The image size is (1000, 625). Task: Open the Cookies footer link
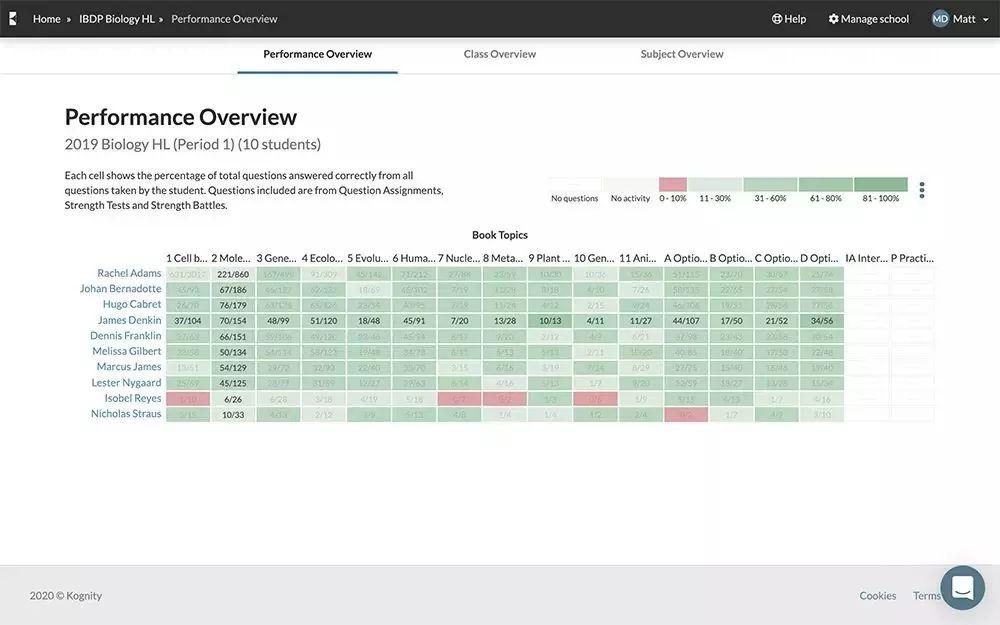pyautogui.click(x=878, y=596)
